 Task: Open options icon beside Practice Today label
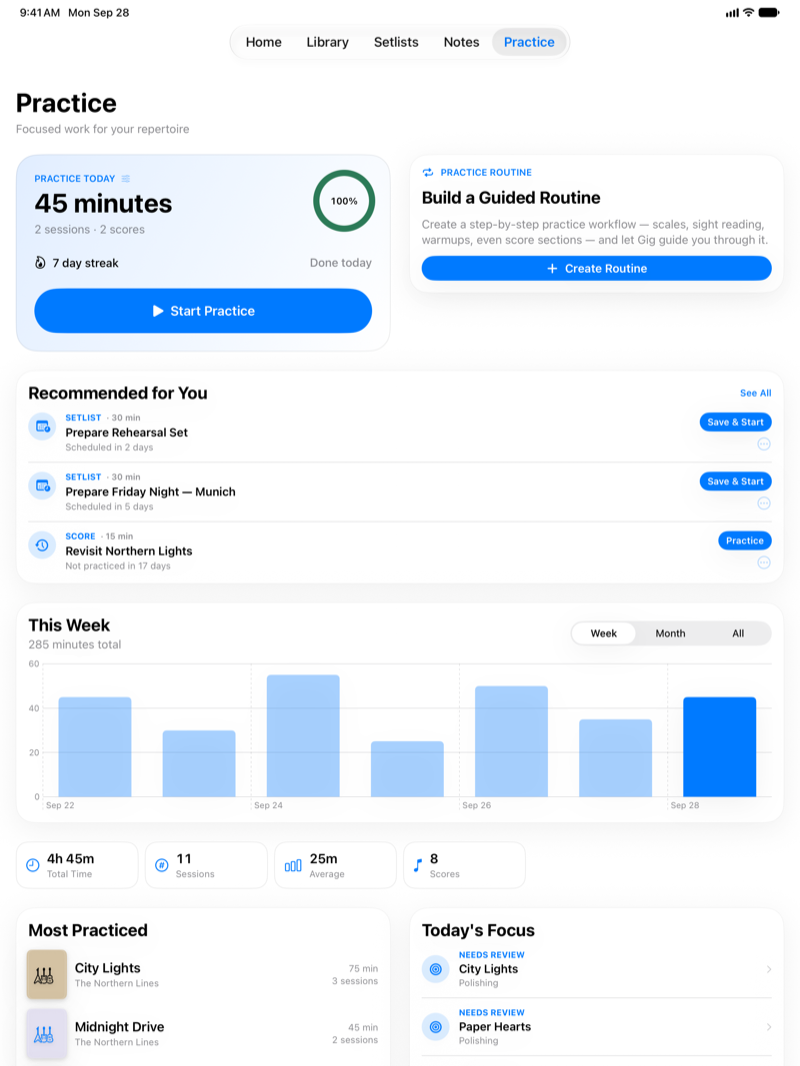126,179
